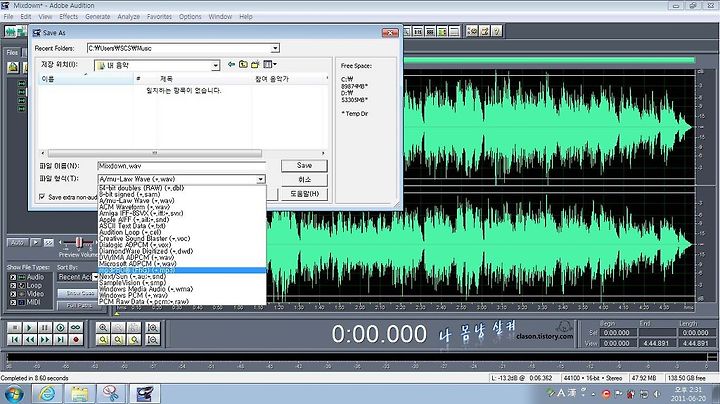Viewport: 720px width, 404px height.
Task: Click the Play Looped infinity button
Action: (x=75, y=327)
